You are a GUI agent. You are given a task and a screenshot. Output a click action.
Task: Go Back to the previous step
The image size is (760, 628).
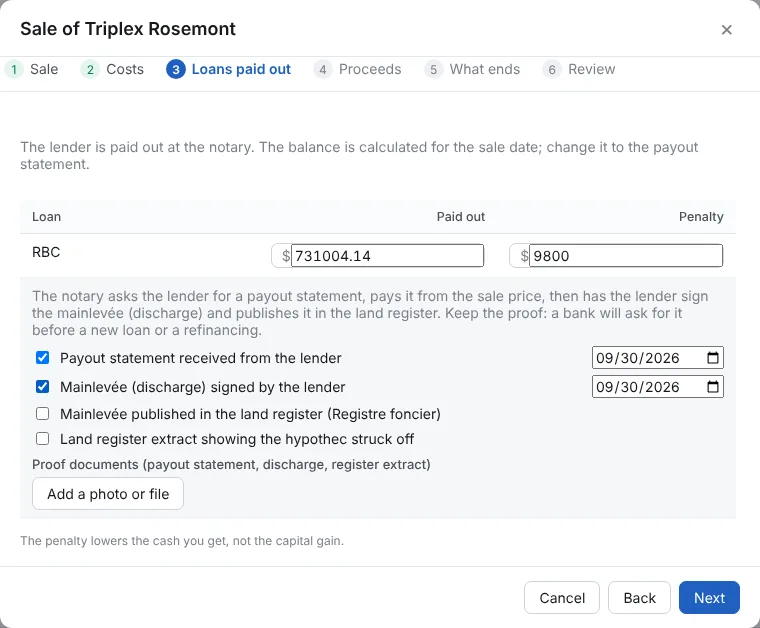tap(639, 597)
